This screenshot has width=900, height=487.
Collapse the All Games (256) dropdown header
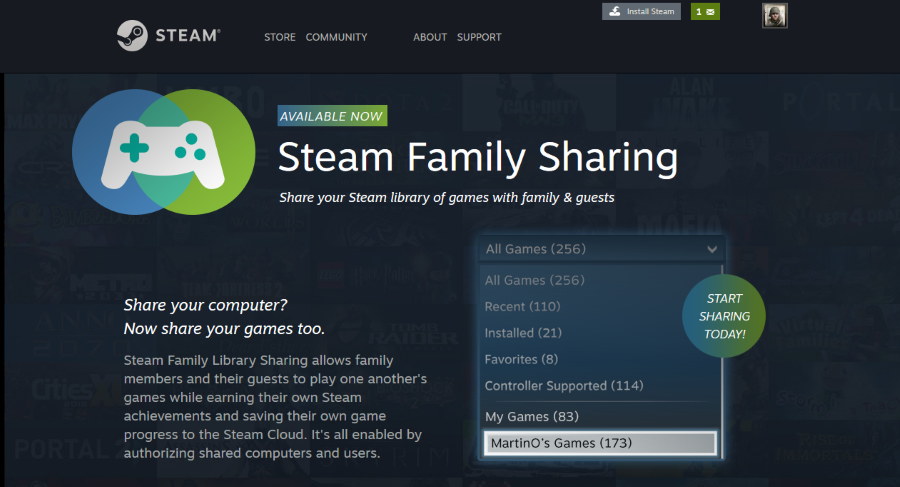(x=602, y=249)
